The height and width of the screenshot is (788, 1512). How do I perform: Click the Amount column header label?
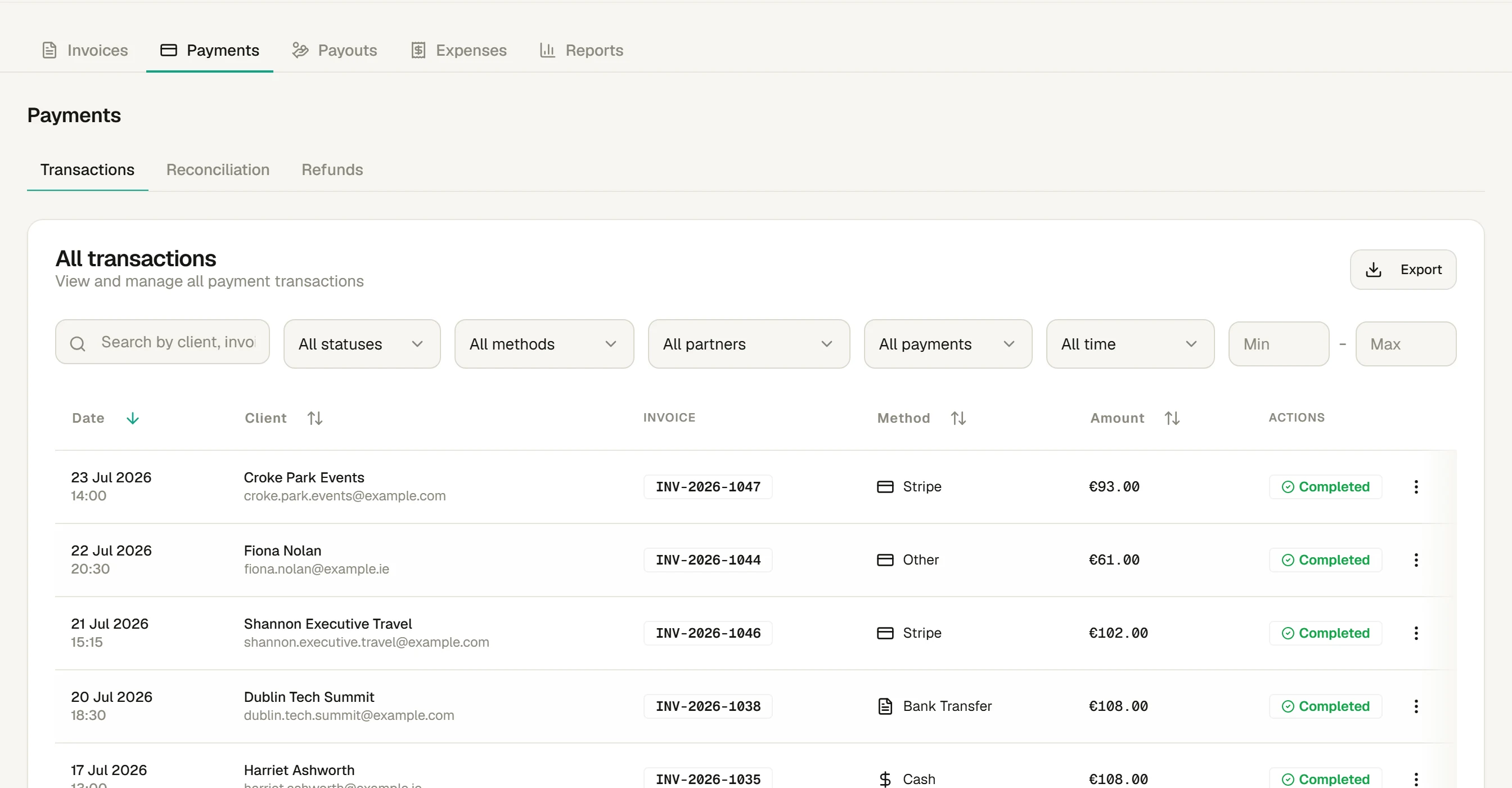coord(1117,418)
